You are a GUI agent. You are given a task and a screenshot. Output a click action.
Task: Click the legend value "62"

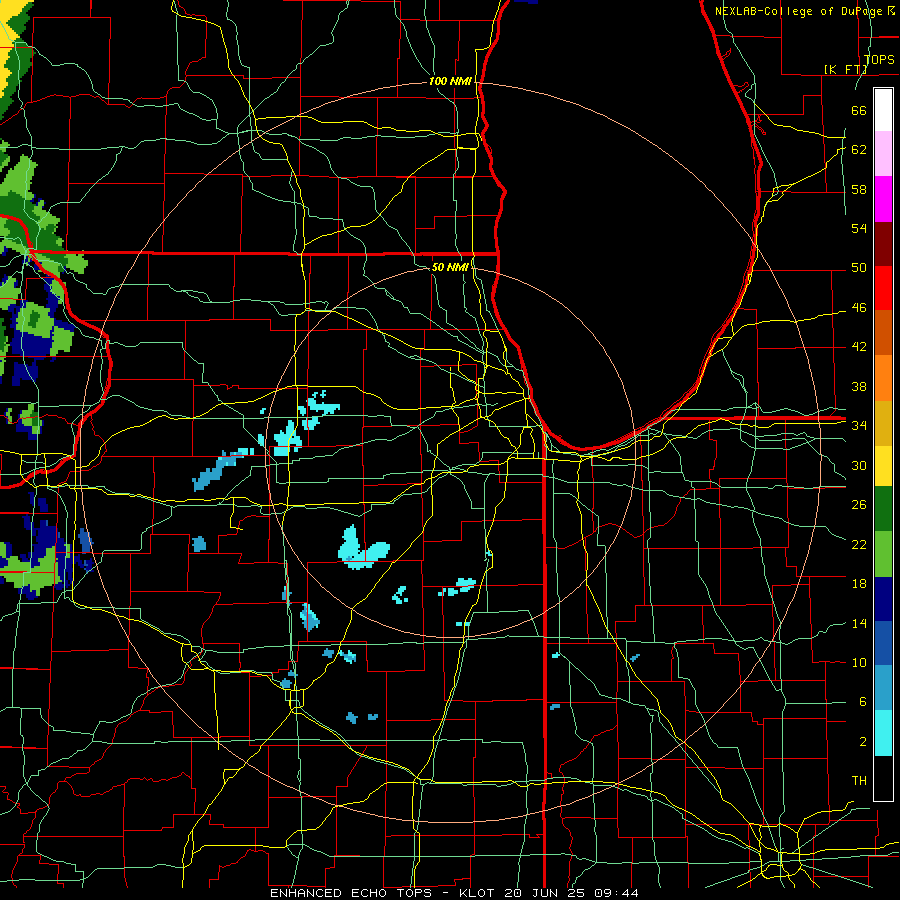[x=859, y=150]
